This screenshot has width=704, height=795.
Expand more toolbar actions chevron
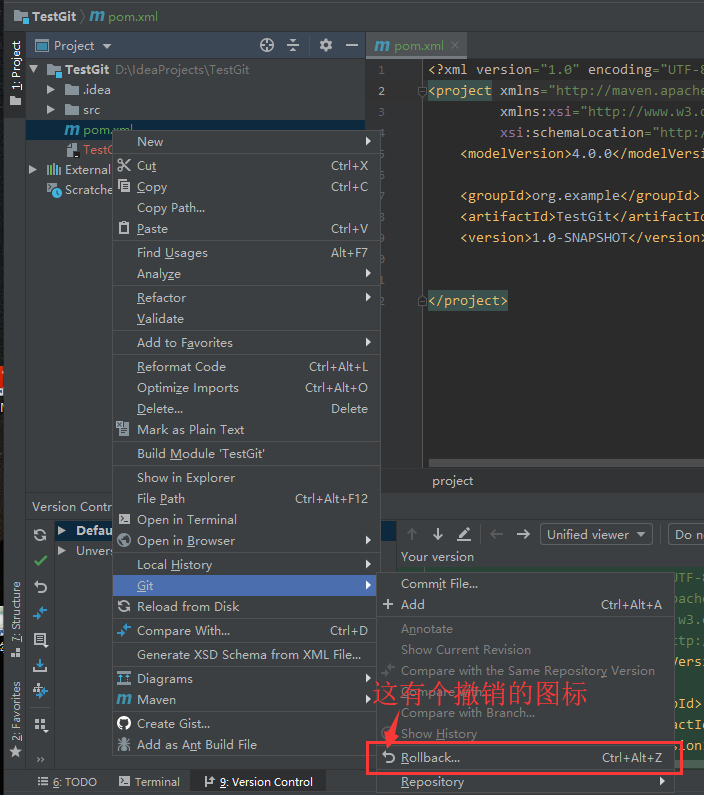[41, 759]
